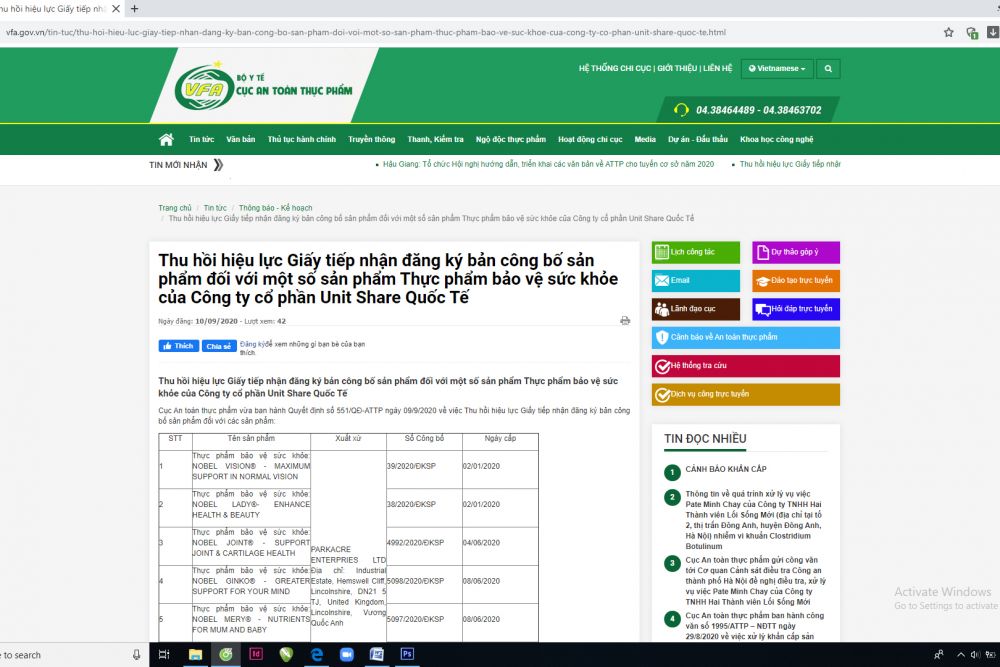Open the Hệ thống tra cứu button
Screen dimensions: 1000x667
(746, 366)
